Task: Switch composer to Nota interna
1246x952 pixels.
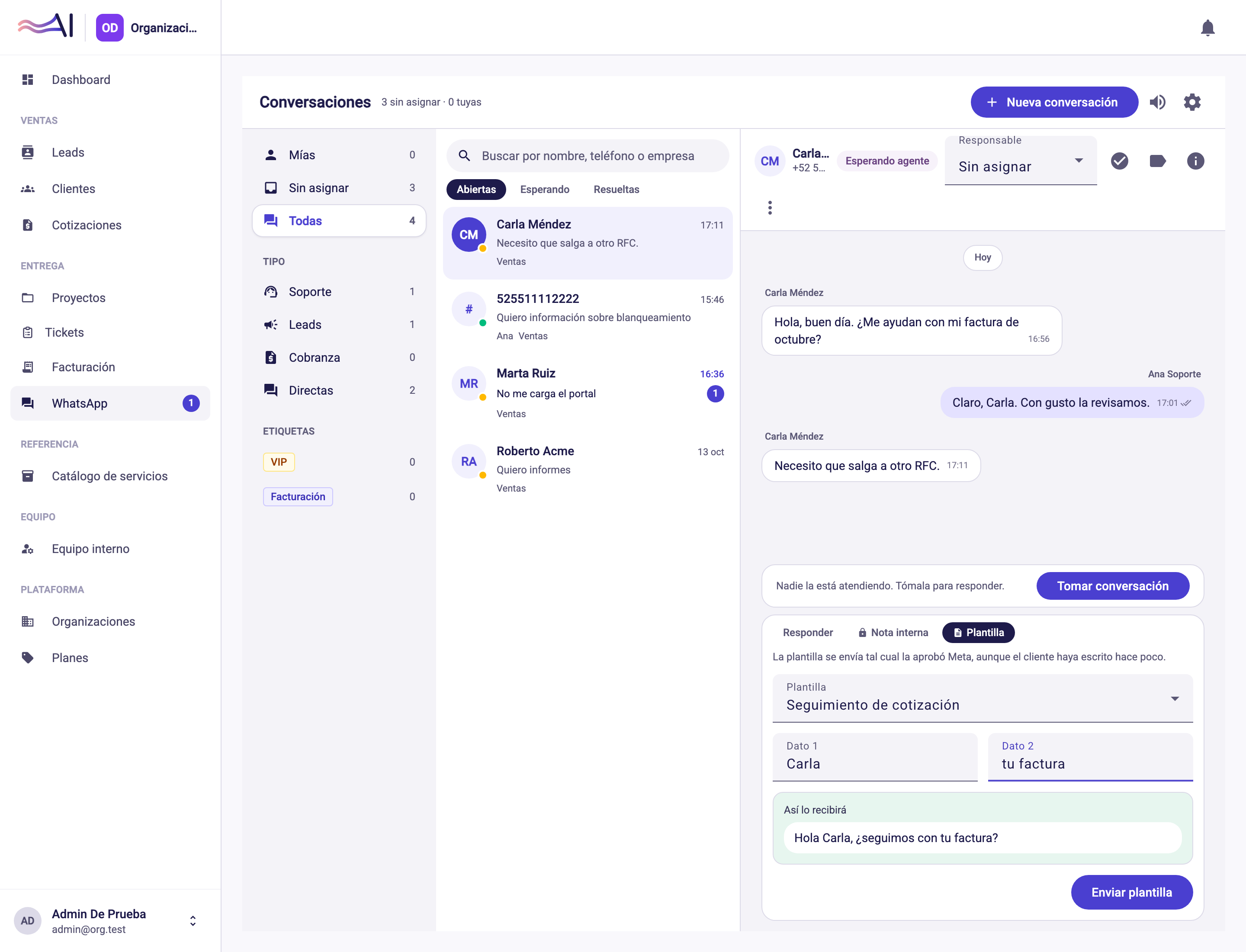Action: 893,632
